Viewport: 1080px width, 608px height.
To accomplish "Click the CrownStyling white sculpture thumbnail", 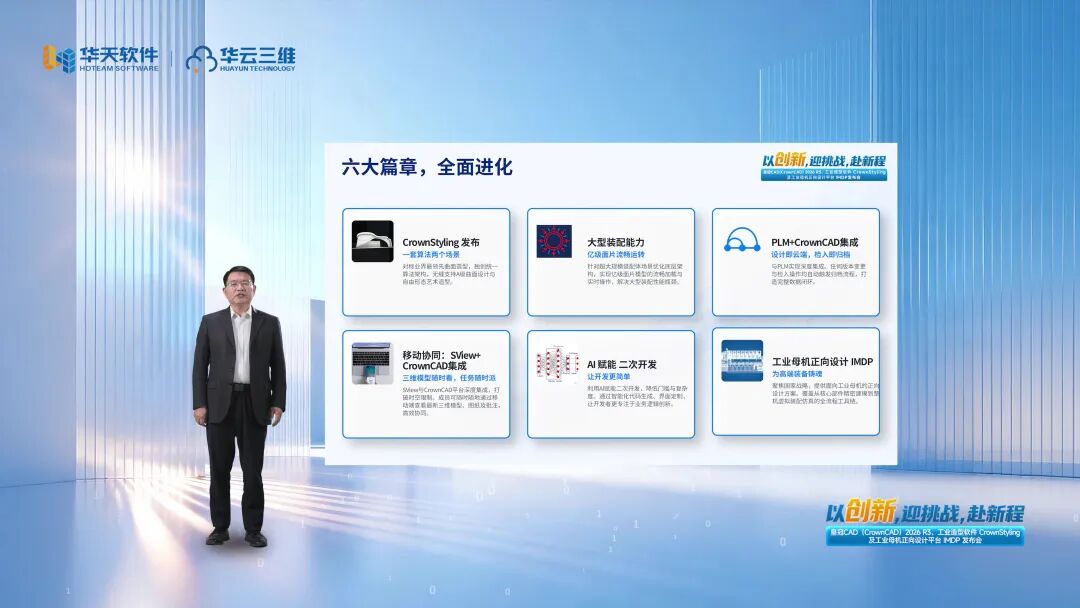I will point(372,241).
